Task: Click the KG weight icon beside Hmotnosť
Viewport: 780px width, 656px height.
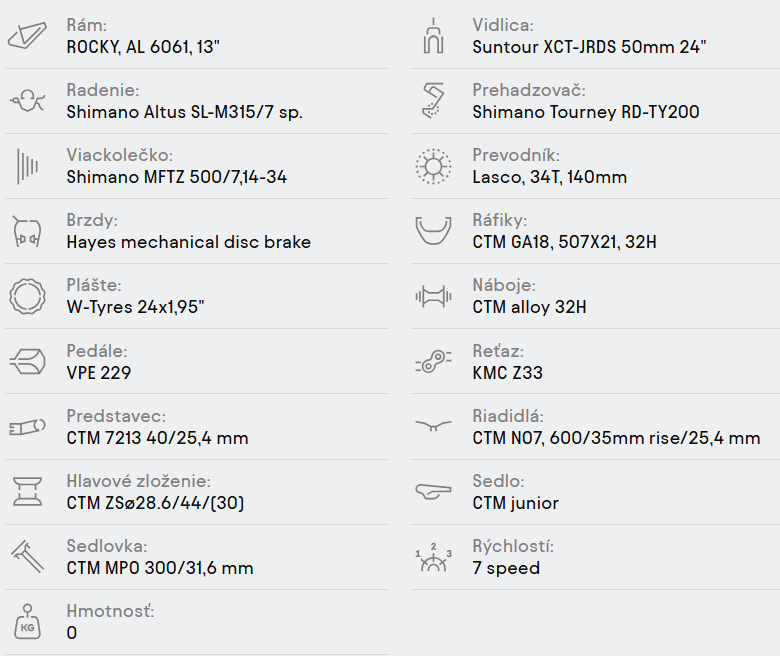Action: pyautogui.click(x=28, y=622)
